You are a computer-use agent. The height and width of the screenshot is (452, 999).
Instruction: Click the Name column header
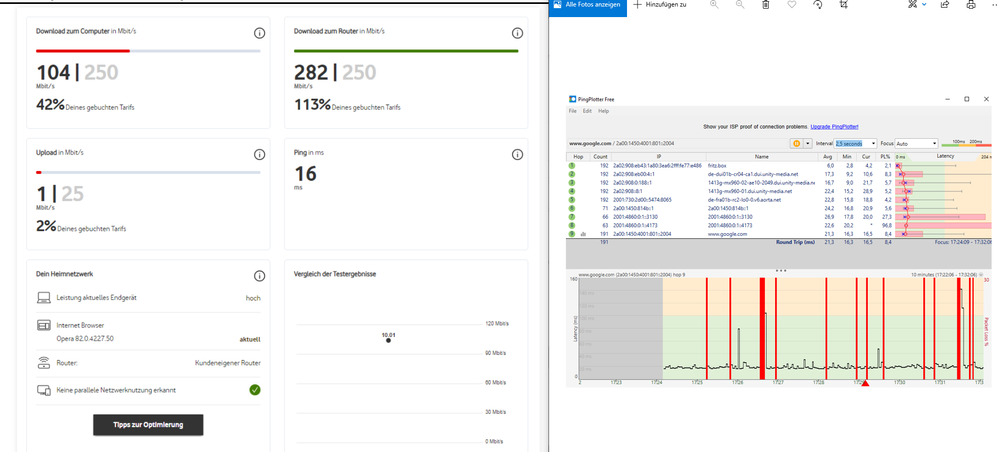[762, 156]
